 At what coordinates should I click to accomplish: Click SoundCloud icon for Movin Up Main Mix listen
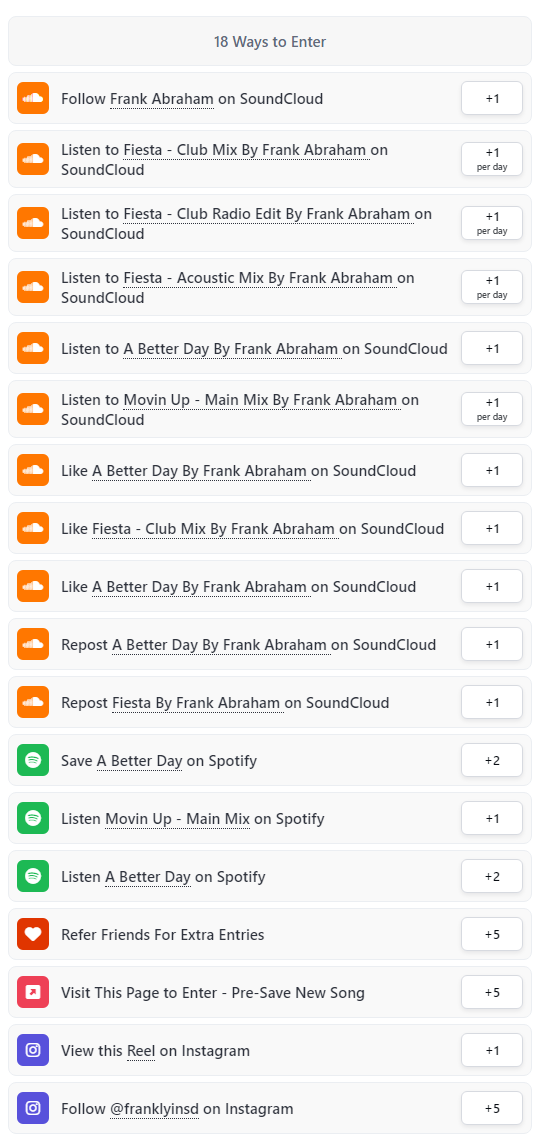point(33,409)
